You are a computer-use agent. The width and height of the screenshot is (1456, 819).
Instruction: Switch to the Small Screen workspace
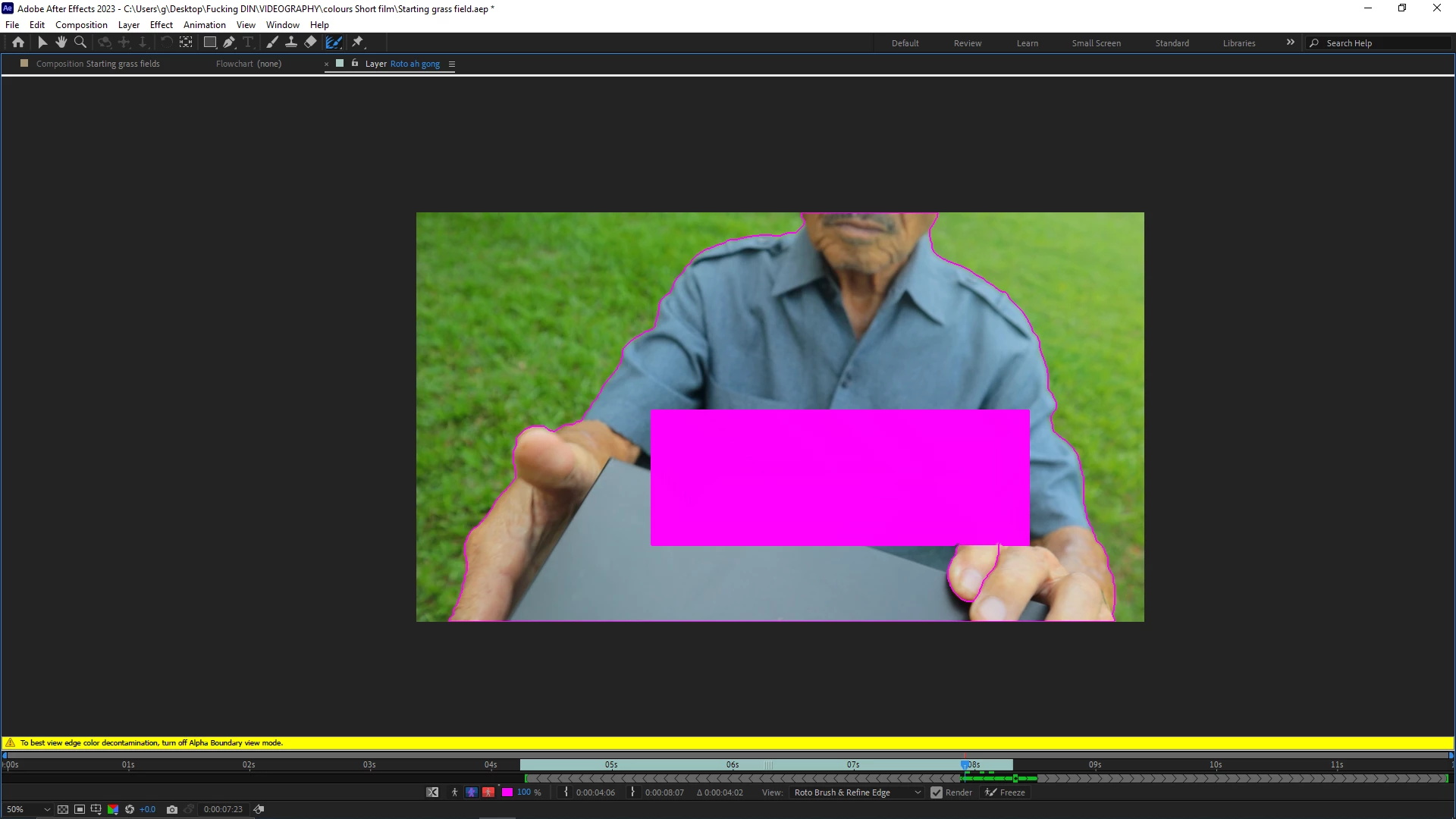tap(1096, 43)
